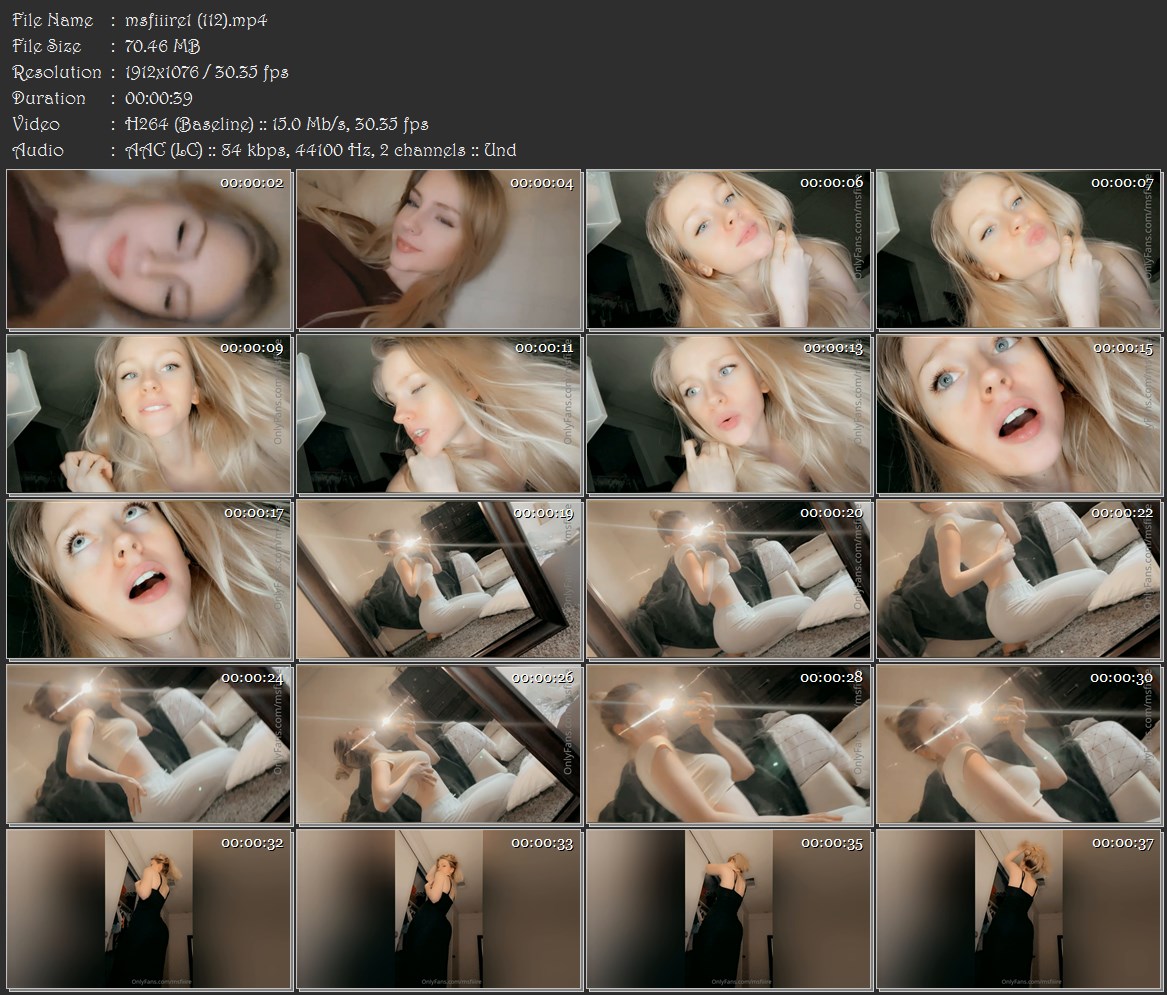Select the final frame stamped 00:00:37
Image resolution: width=1167 pixels, height=995 pixels.
1019,909
